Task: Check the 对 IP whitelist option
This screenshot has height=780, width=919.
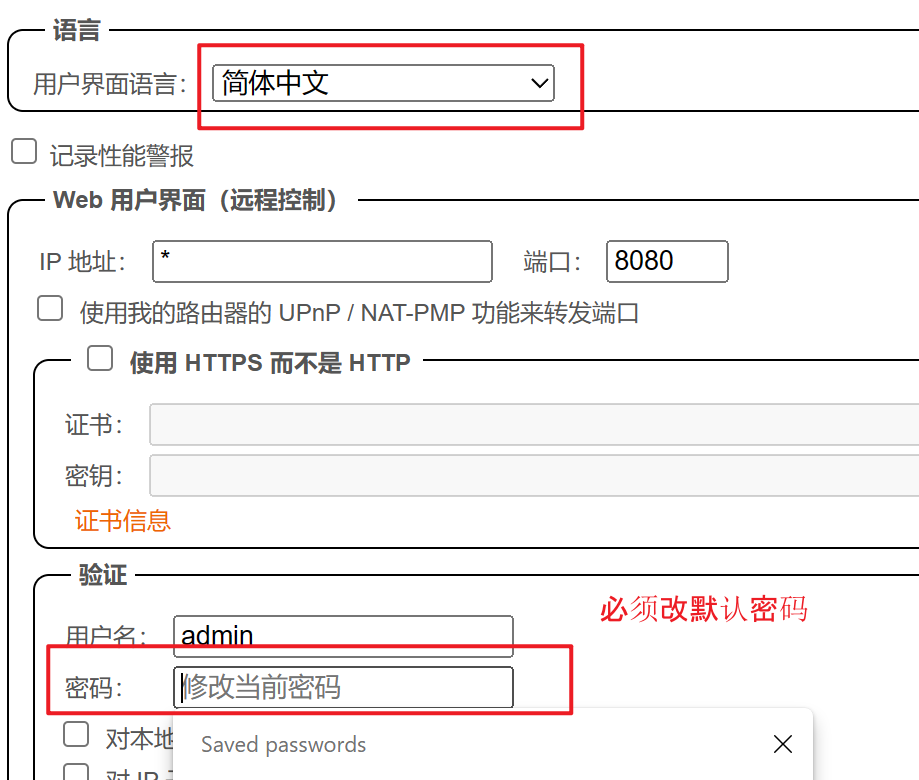Action: (76, 771)
